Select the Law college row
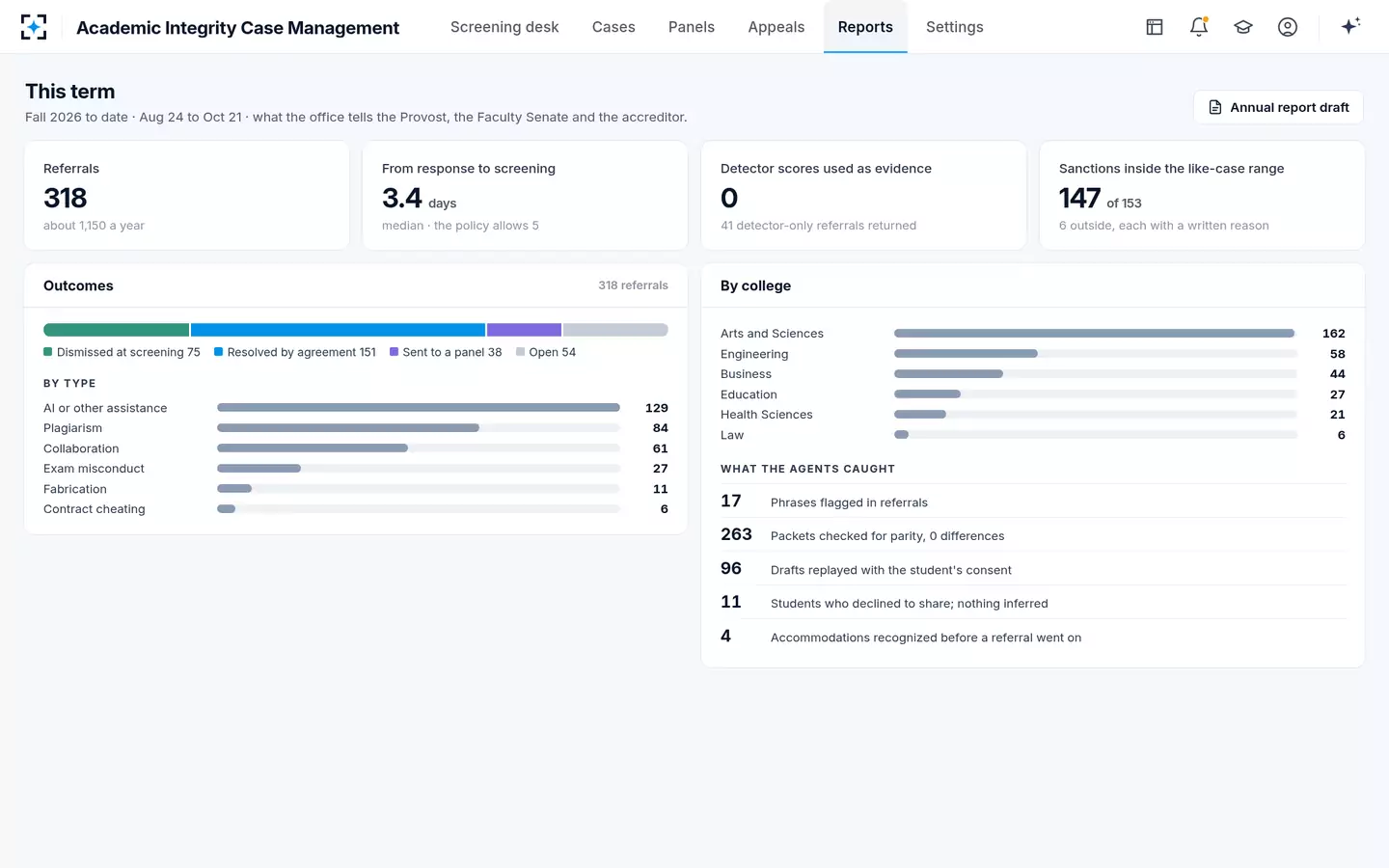The width and height of the screenshot is (1389, 868). [x=1033, y=435]
